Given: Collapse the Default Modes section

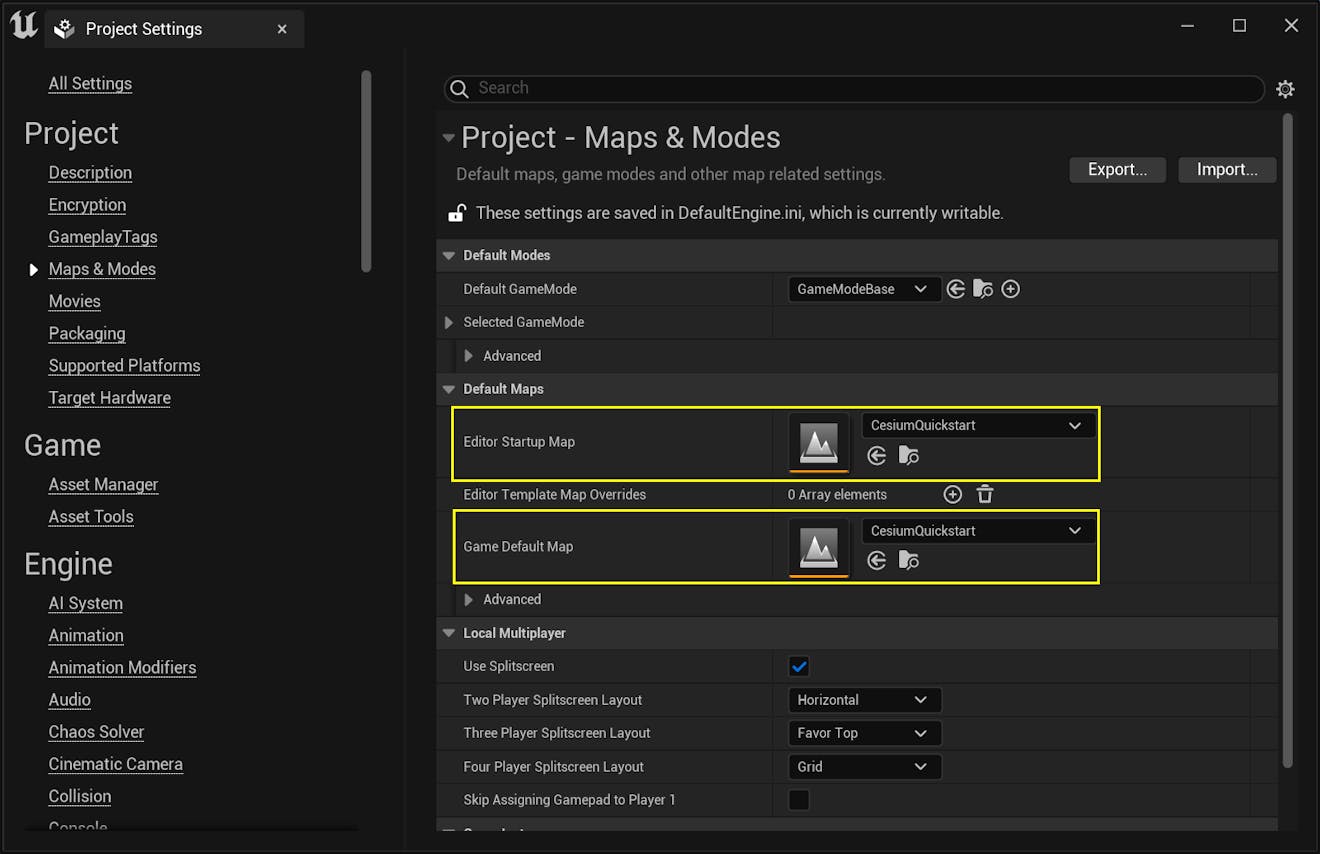Looking at the screenshot, I should tap(448, 255).
